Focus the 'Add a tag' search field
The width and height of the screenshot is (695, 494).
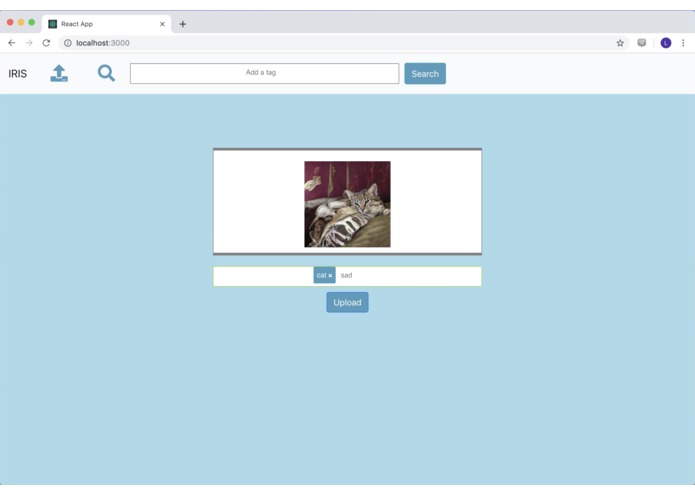click(264, 73)
